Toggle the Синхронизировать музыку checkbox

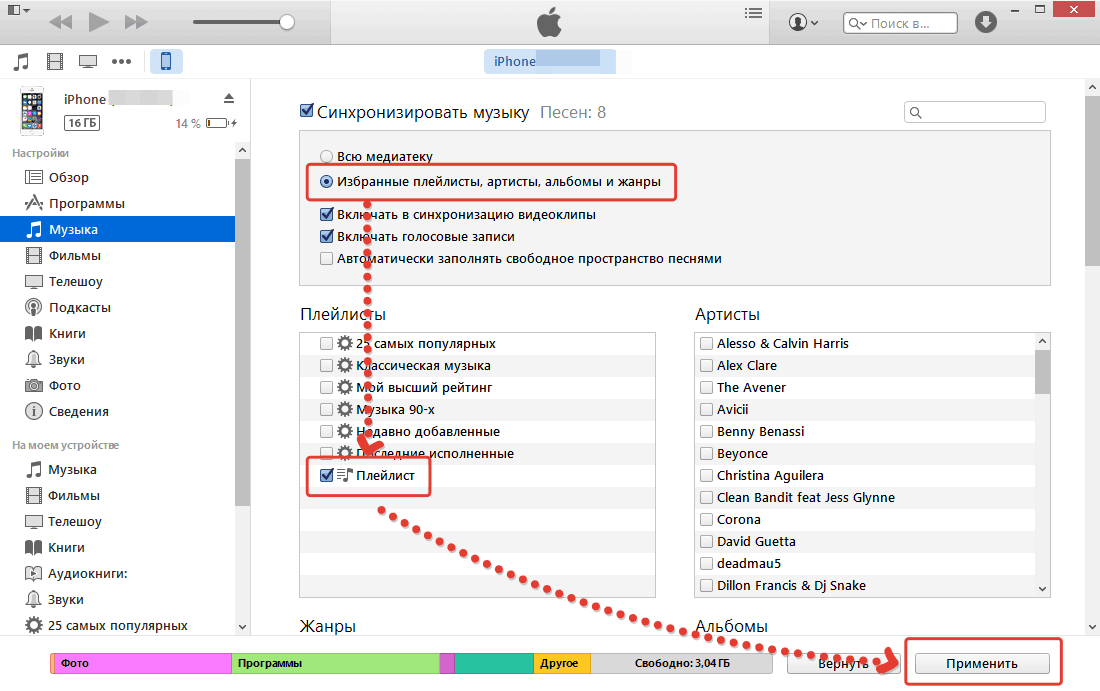coord(307,110)
